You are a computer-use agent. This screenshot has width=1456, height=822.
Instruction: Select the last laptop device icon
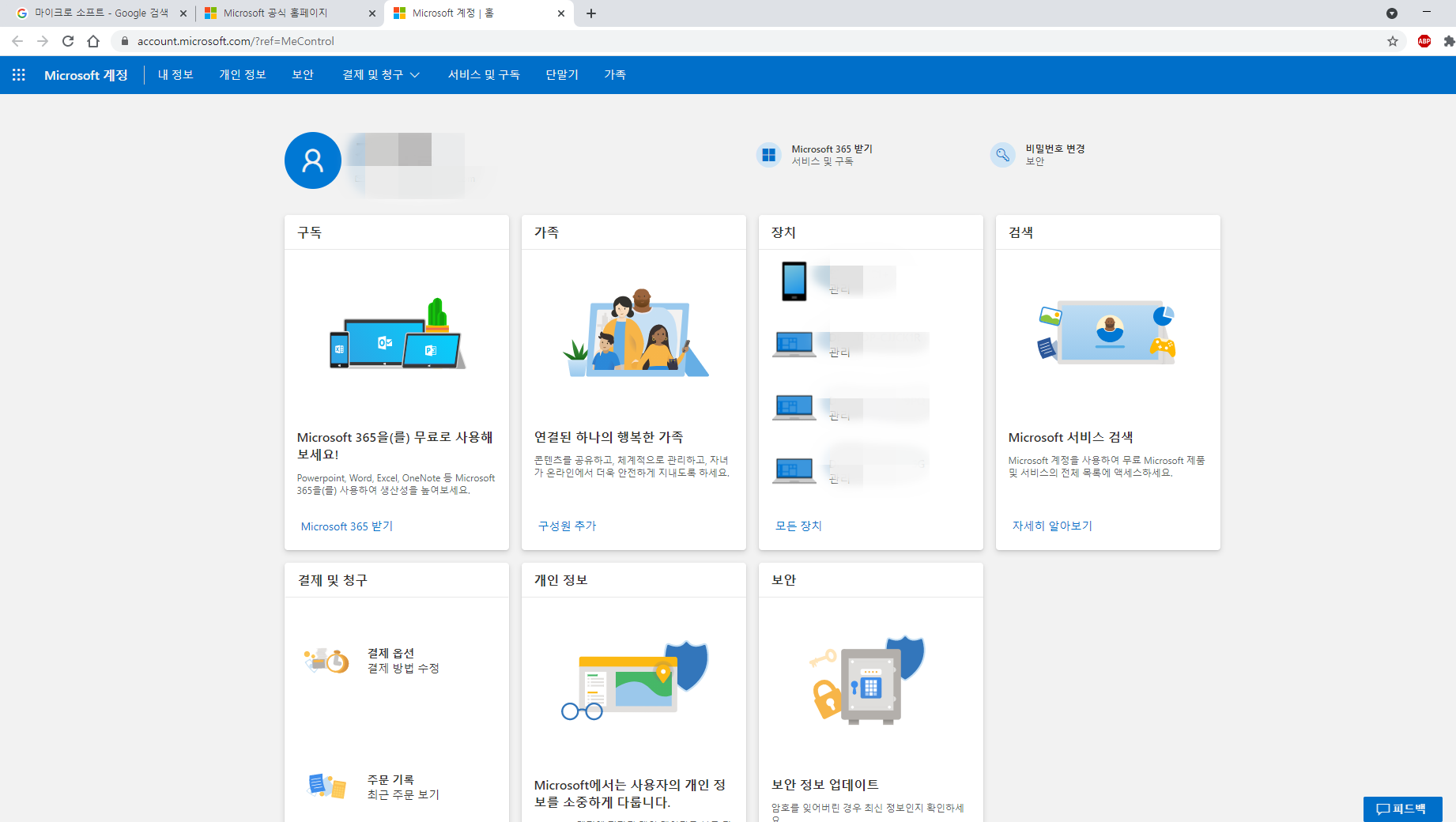794,471
